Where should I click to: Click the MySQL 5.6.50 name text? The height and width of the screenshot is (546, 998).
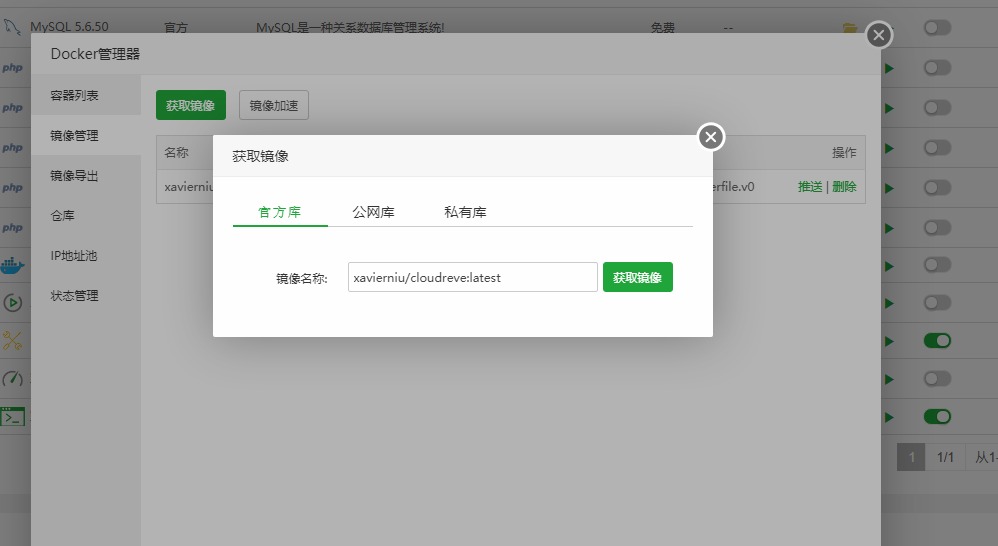pos(69,27)
